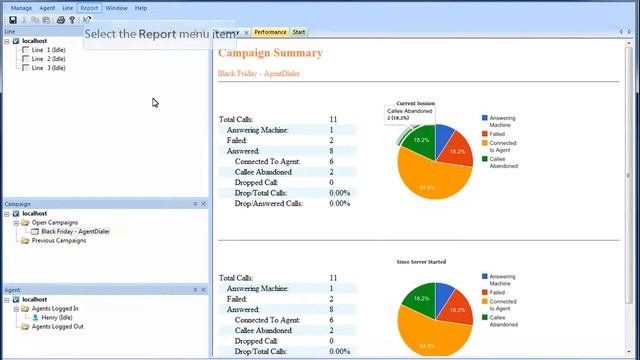Click the localhost server icon in Agent panel

click(x=16, y=300)
